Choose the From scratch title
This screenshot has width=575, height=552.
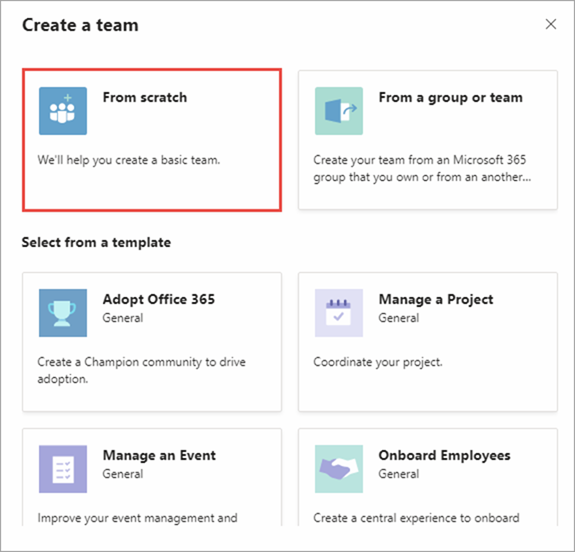click(x=145, y=98)
